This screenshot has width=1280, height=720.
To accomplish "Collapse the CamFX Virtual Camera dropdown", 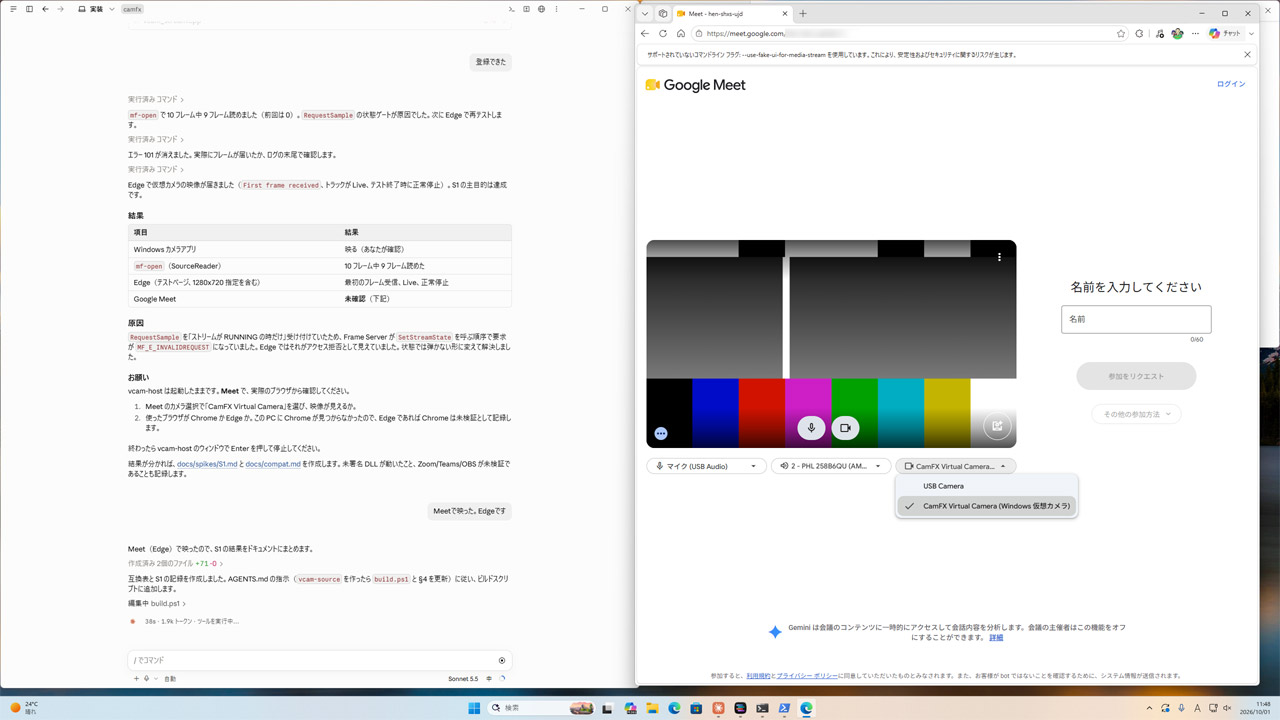I will point(955,466).
